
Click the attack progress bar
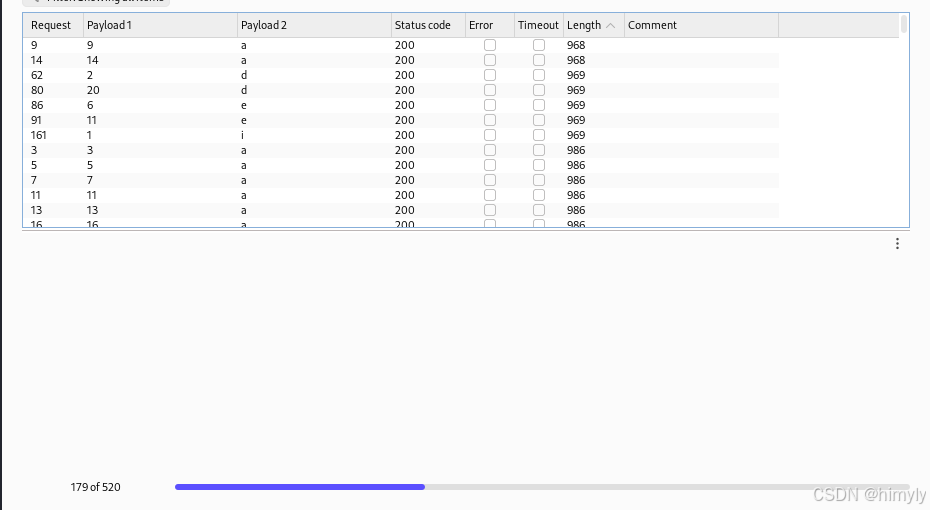[x=542, y=487]
